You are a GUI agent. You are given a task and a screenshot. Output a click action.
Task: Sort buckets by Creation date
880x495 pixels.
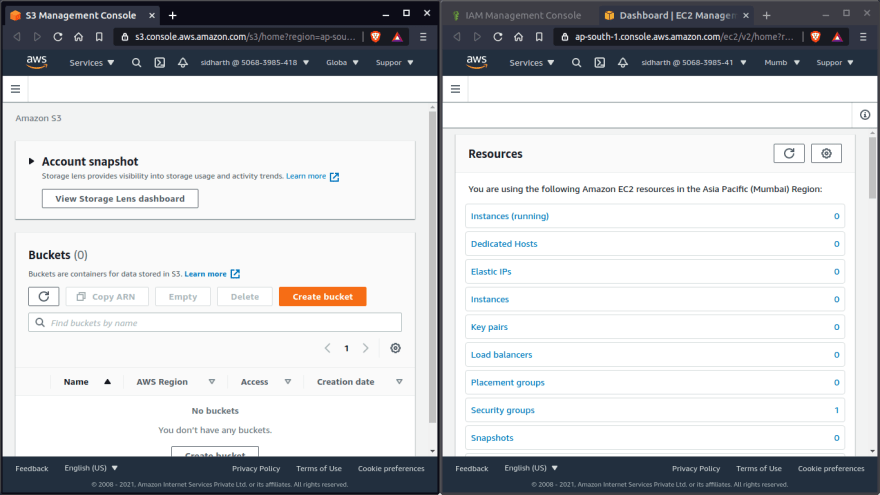359,382
